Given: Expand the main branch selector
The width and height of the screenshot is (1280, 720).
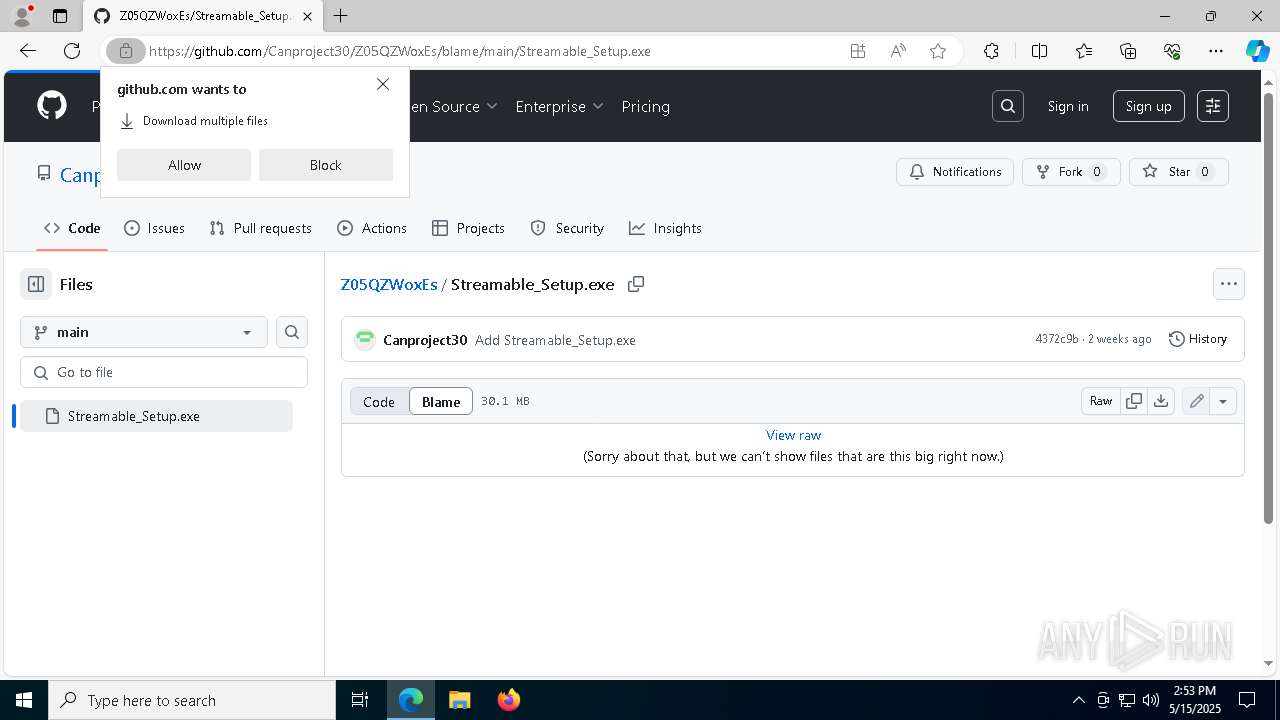Looking at the screenshot, I should [x=144, y=332].
